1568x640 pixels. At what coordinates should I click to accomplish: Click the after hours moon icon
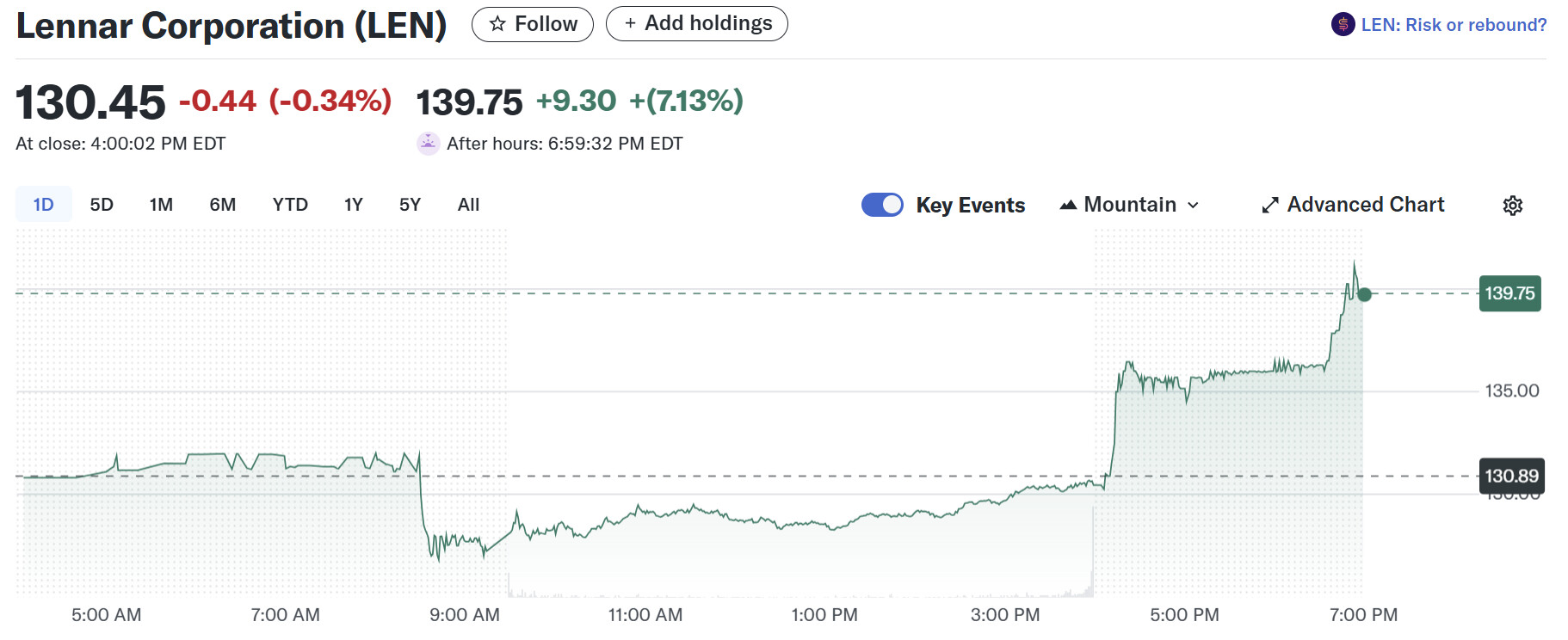(x=428, y=144)
